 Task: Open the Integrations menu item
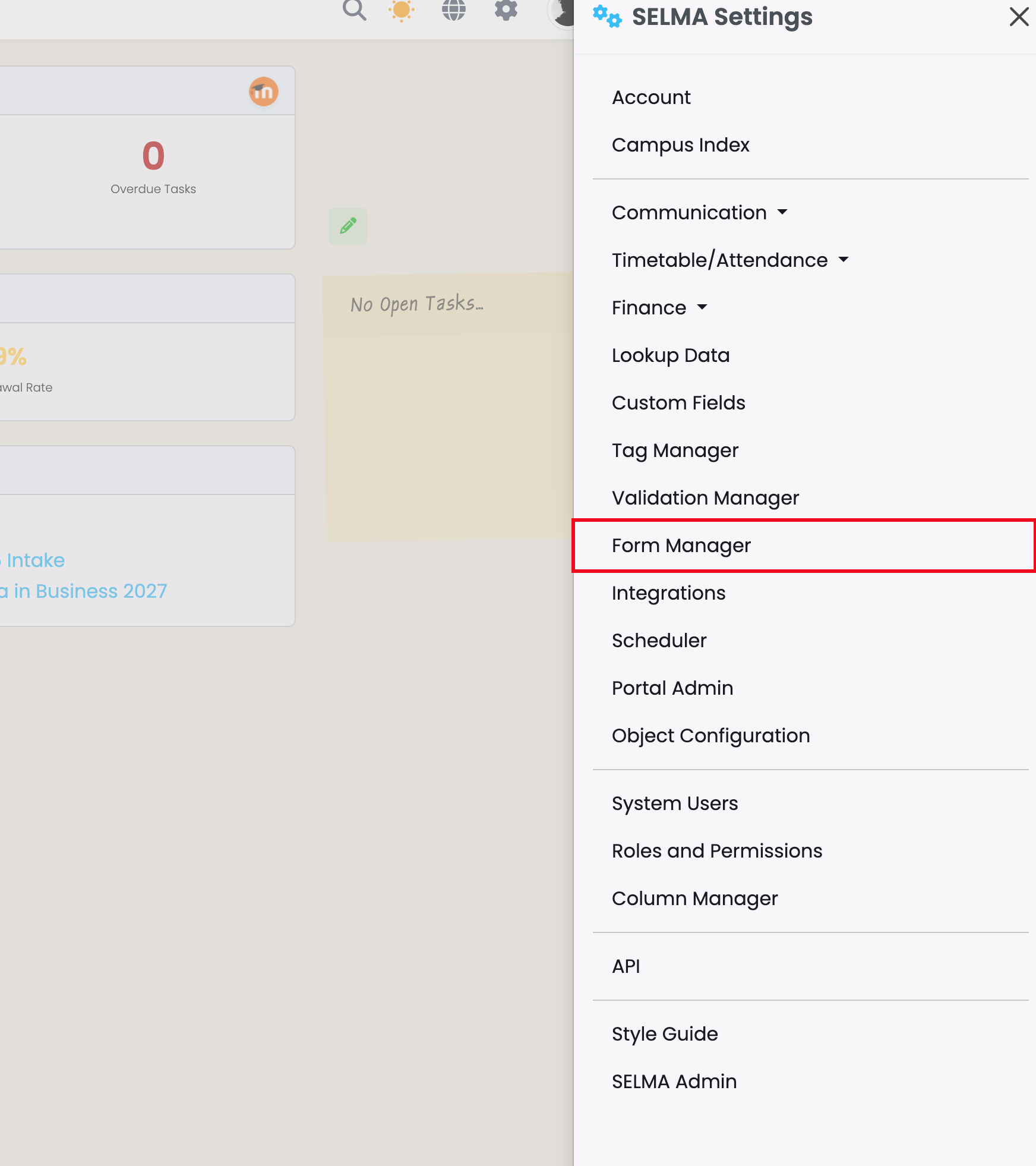(668, 593)
